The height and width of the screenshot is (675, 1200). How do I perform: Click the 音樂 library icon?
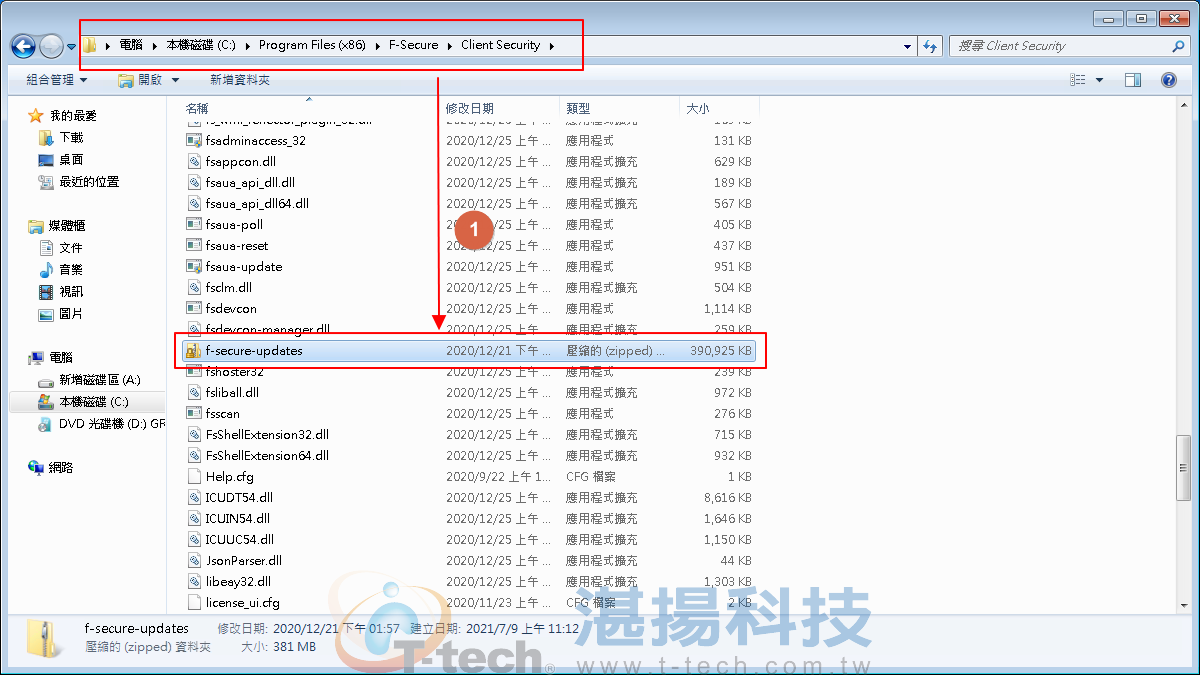tap(45, 270)
